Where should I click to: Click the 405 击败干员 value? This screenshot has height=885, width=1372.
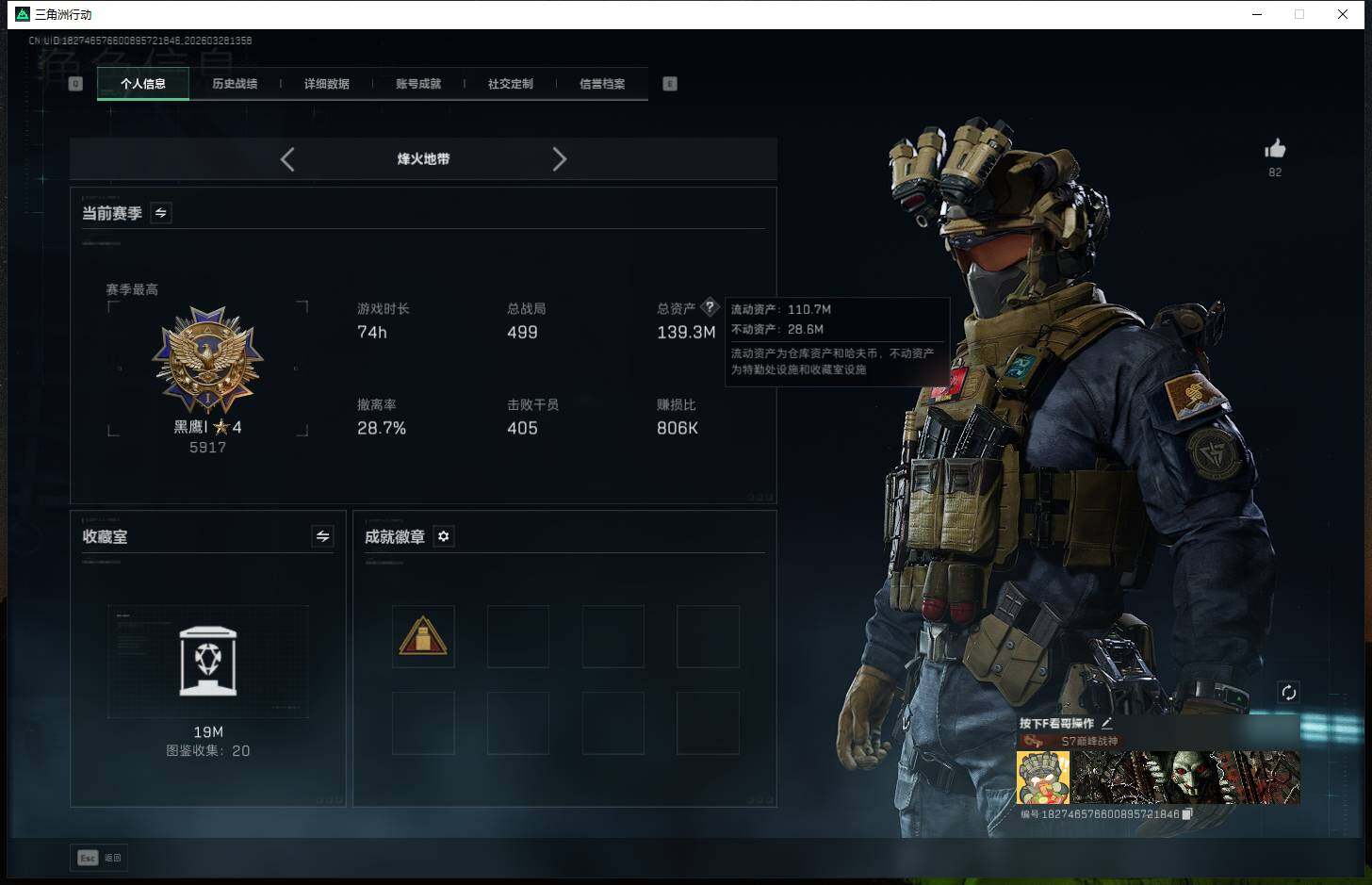coord(522,429)
